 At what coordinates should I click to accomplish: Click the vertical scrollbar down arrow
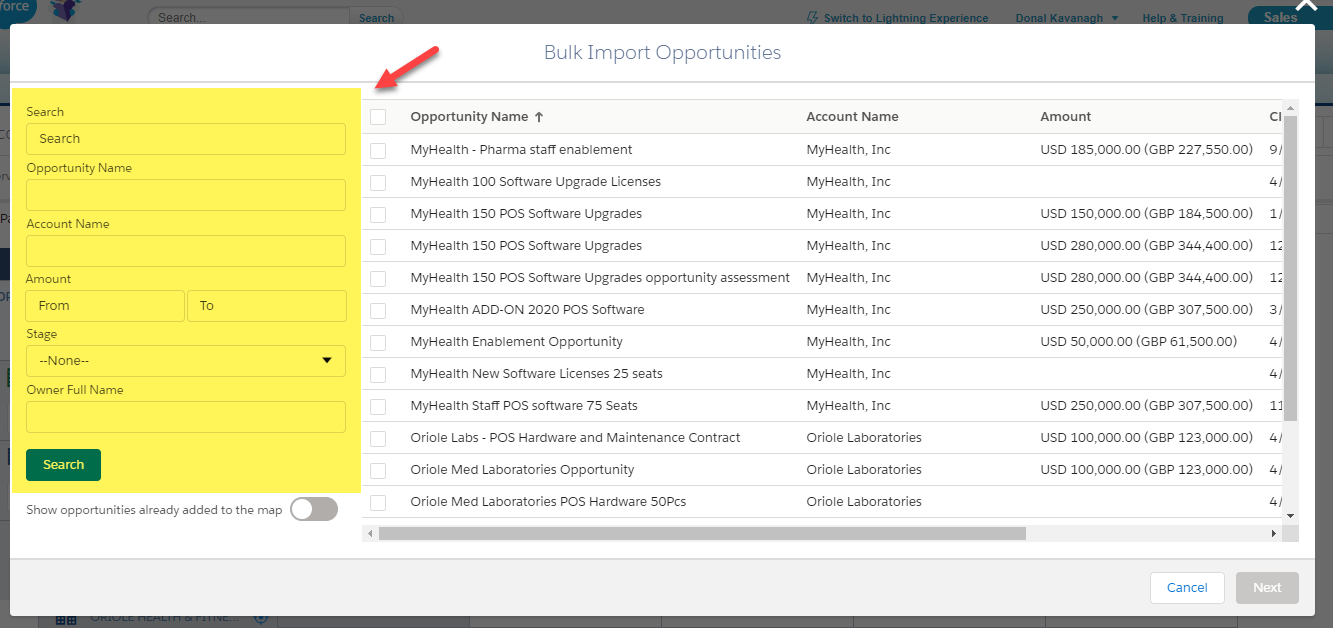[x=1290, y=514]
